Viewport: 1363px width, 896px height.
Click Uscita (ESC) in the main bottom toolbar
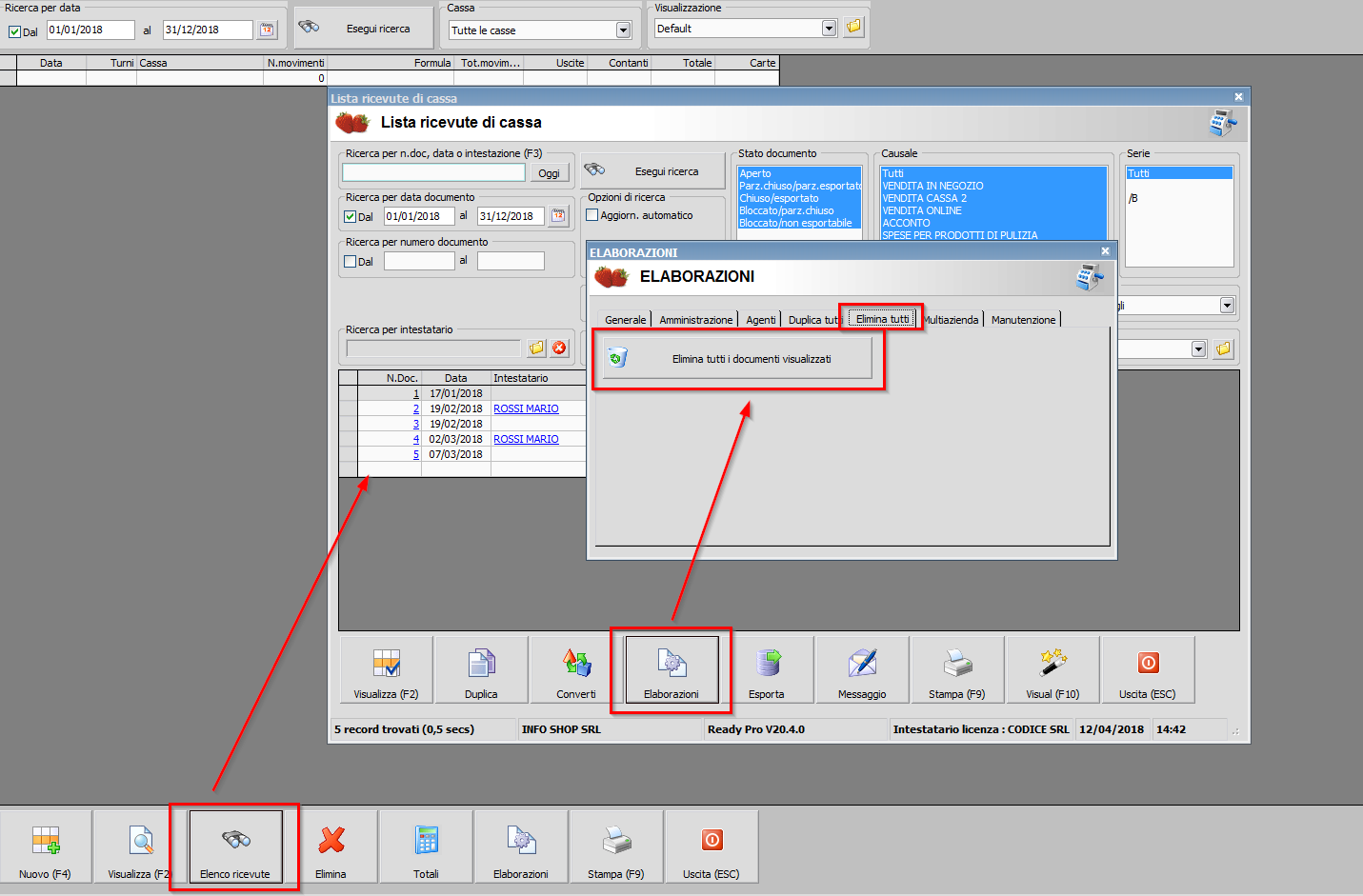click(712, 846)
